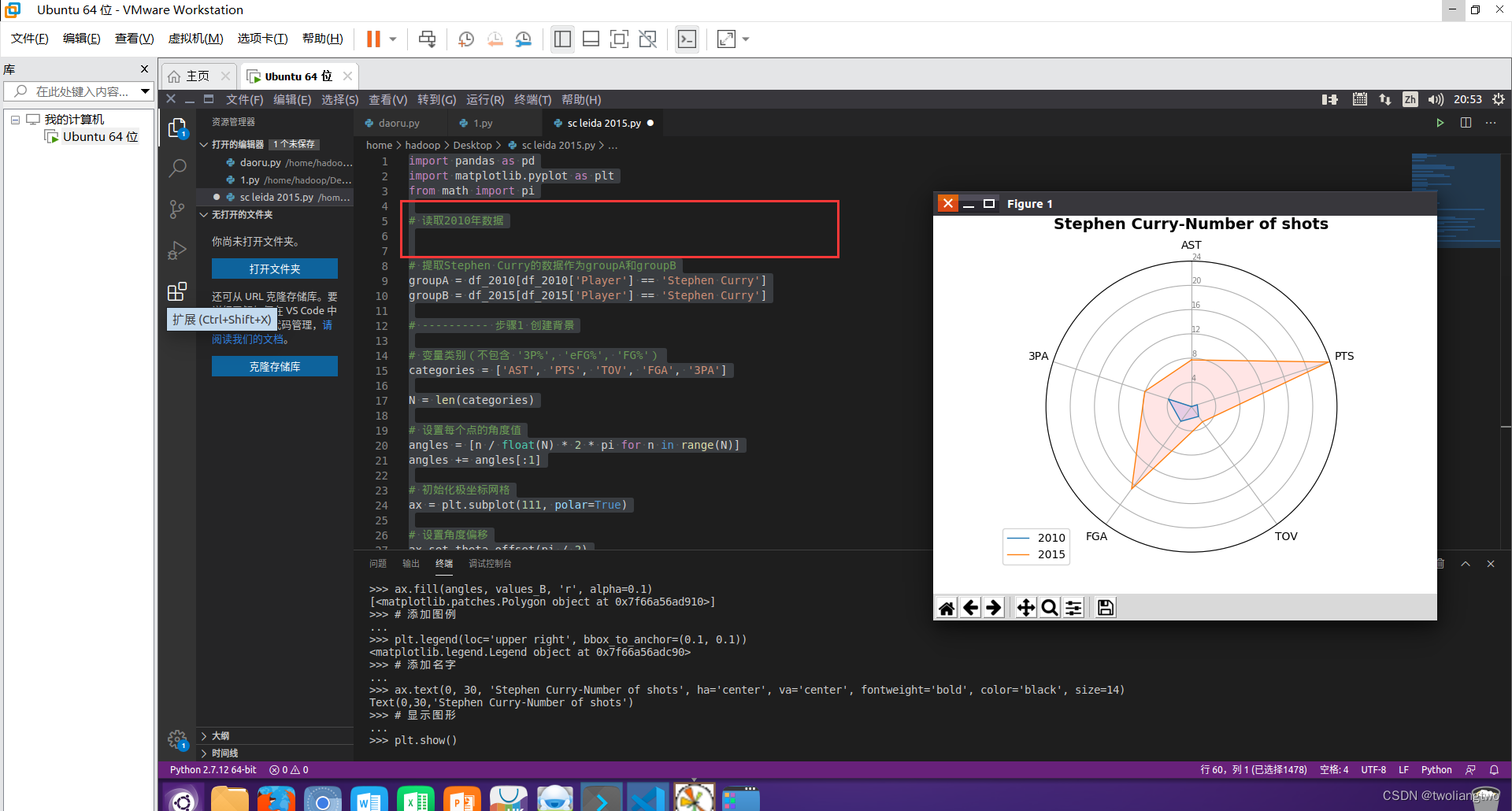Open the editor More Actions menu
The height and width of the screenshot is (811, 1512).
pos(1491,123)
